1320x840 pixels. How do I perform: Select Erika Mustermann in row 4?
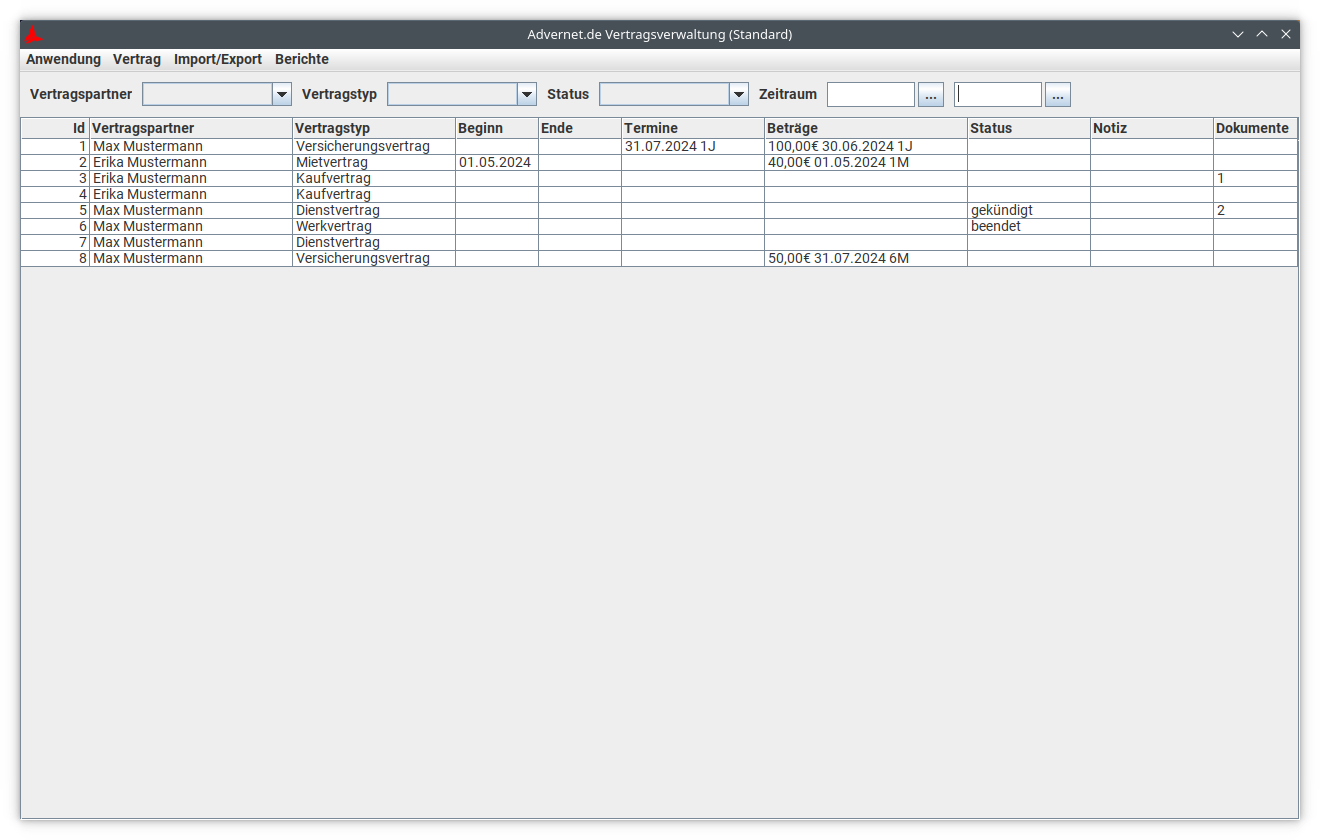191,194
